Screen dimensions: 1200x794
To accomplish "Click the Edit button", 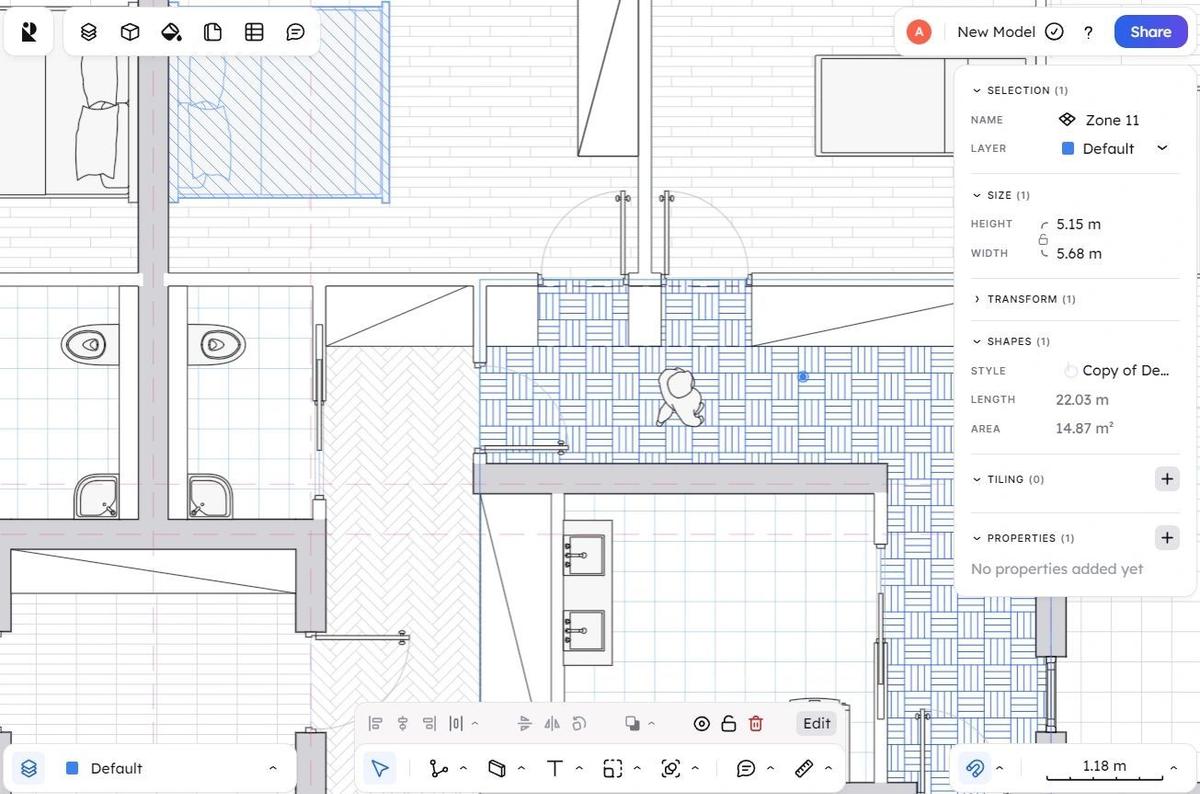I will [x=817, y=723].
